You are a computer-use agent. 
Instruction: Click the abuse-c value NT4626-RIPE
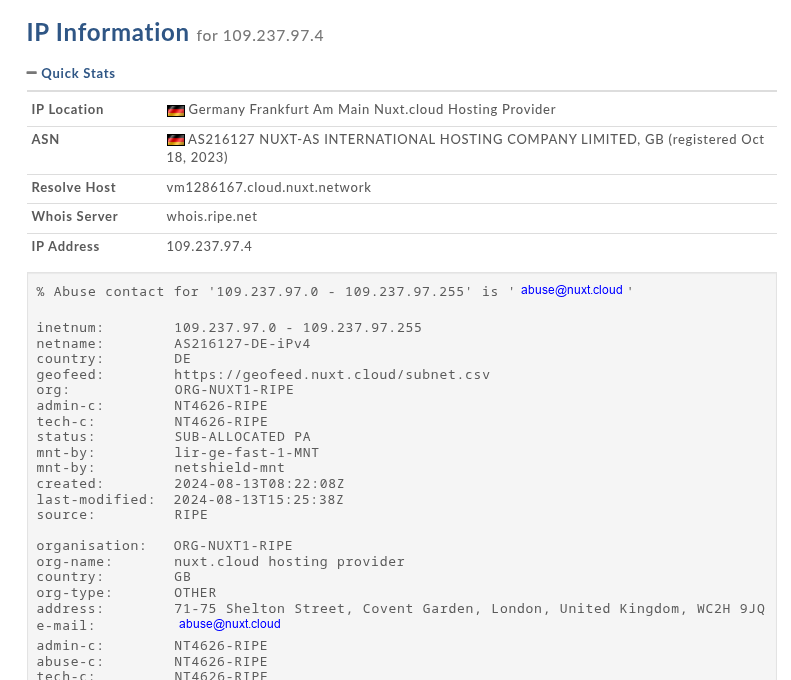(221, 662)
